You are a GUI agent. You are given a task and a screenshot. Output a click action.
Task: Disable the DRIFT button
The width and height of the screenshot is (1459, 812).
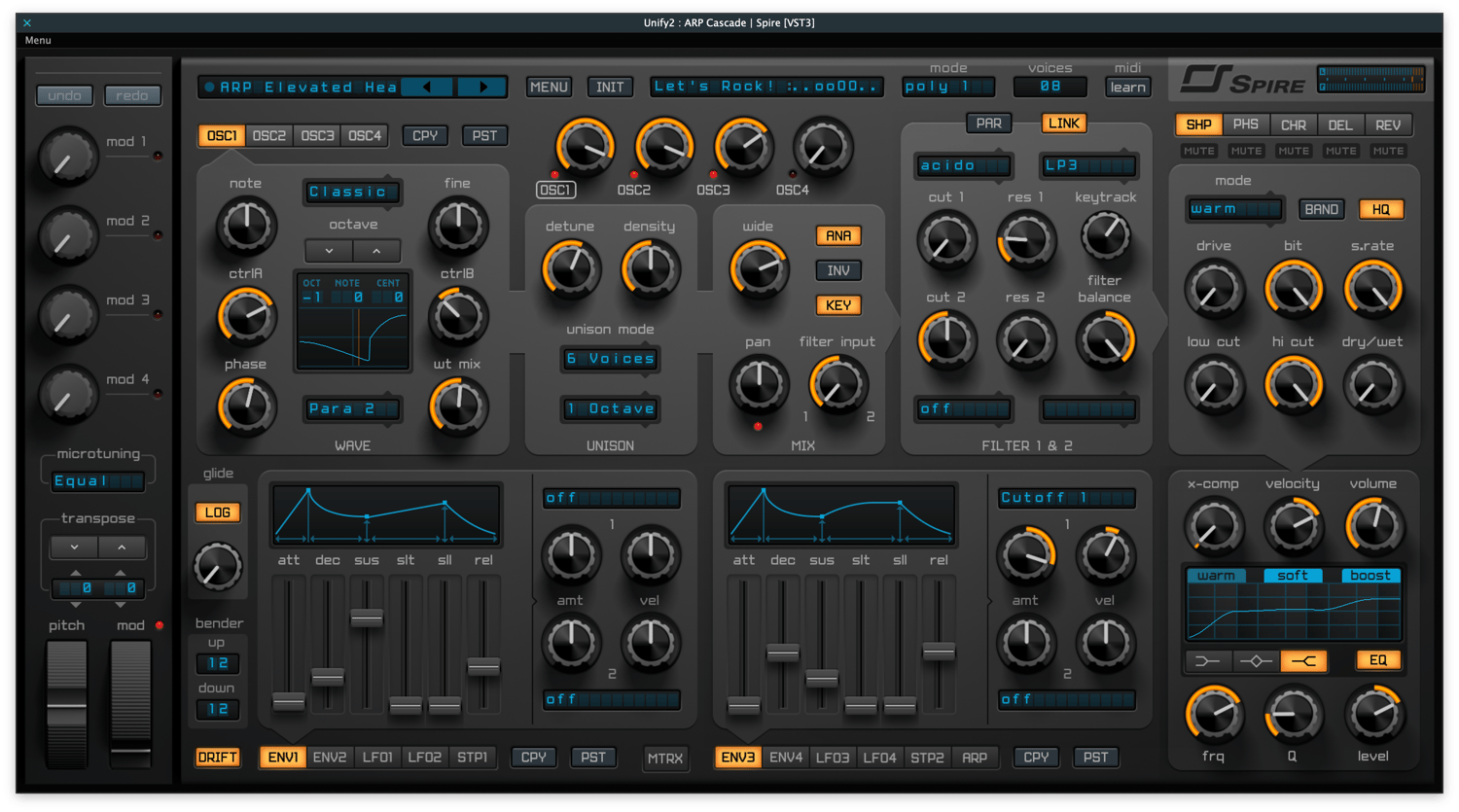click(218, 758)
